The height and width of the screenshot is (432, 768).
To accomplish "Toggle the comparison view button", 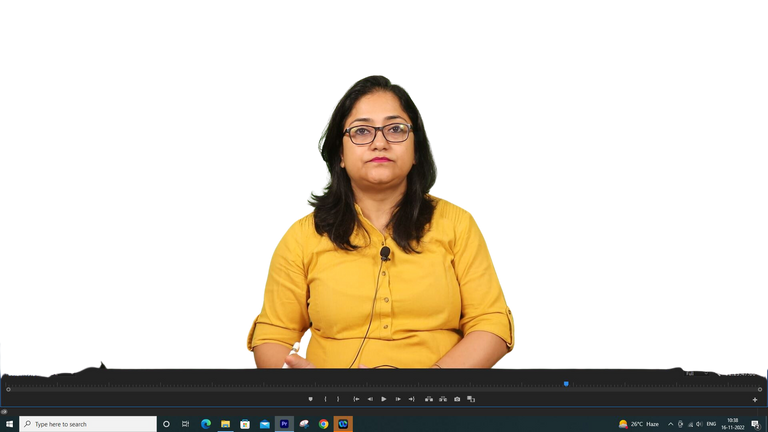I will [x=471, y=399].
